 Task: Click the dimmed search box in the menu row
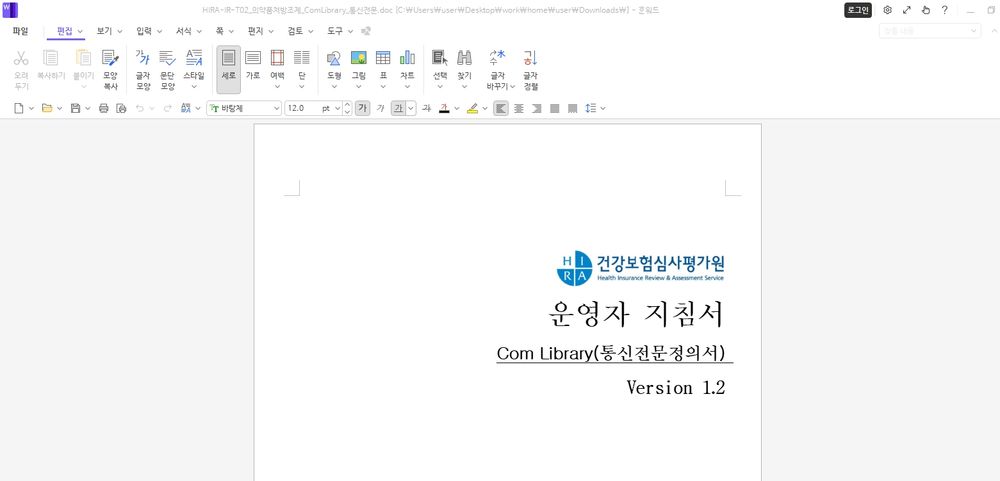(x=929, y=31)
